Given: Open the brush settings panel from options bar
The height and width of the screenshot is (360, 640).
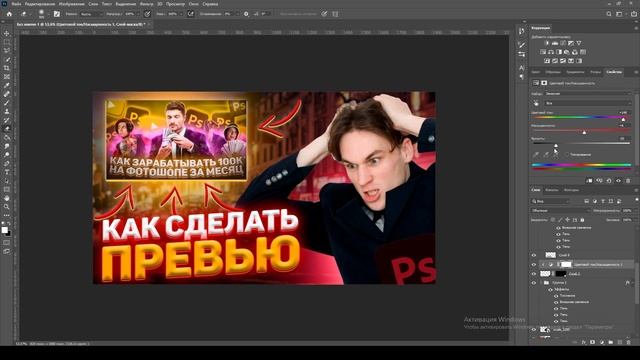Looking at the screenshot, I should [57, 14].
